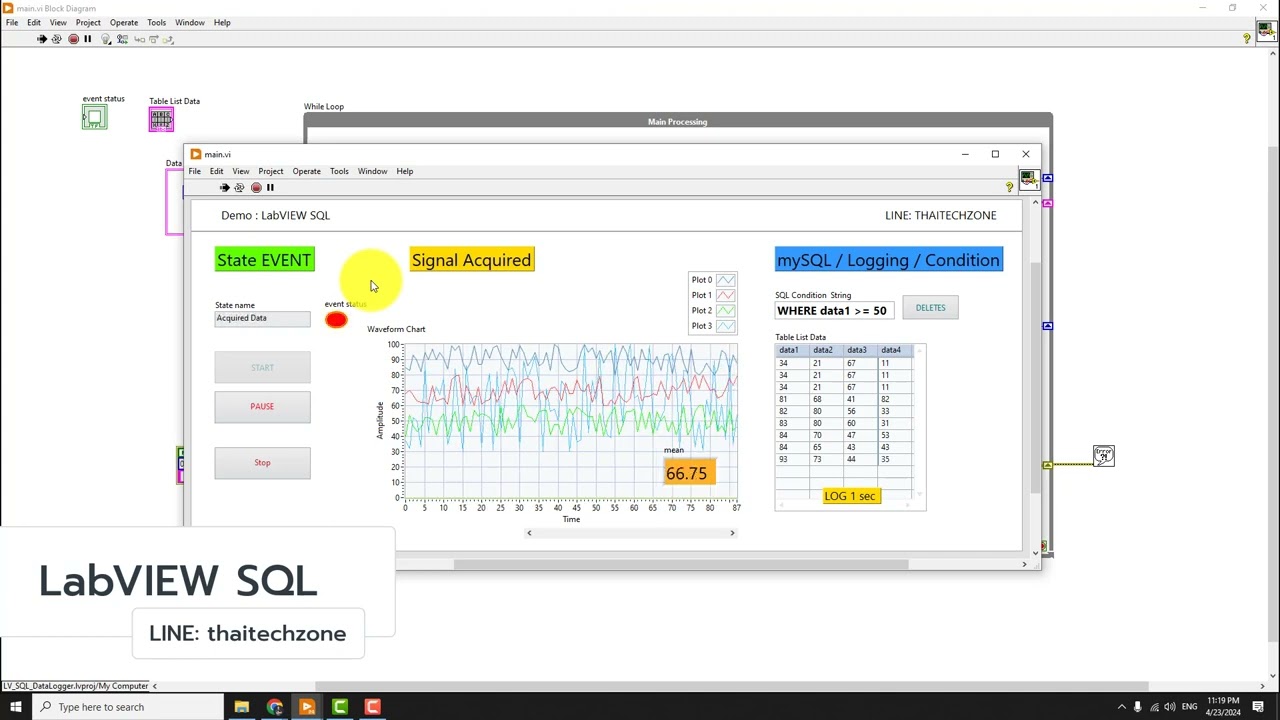Viewport: 1280px width, 720px height.
Task: Click taskbar search box
Action: (128, 707)
